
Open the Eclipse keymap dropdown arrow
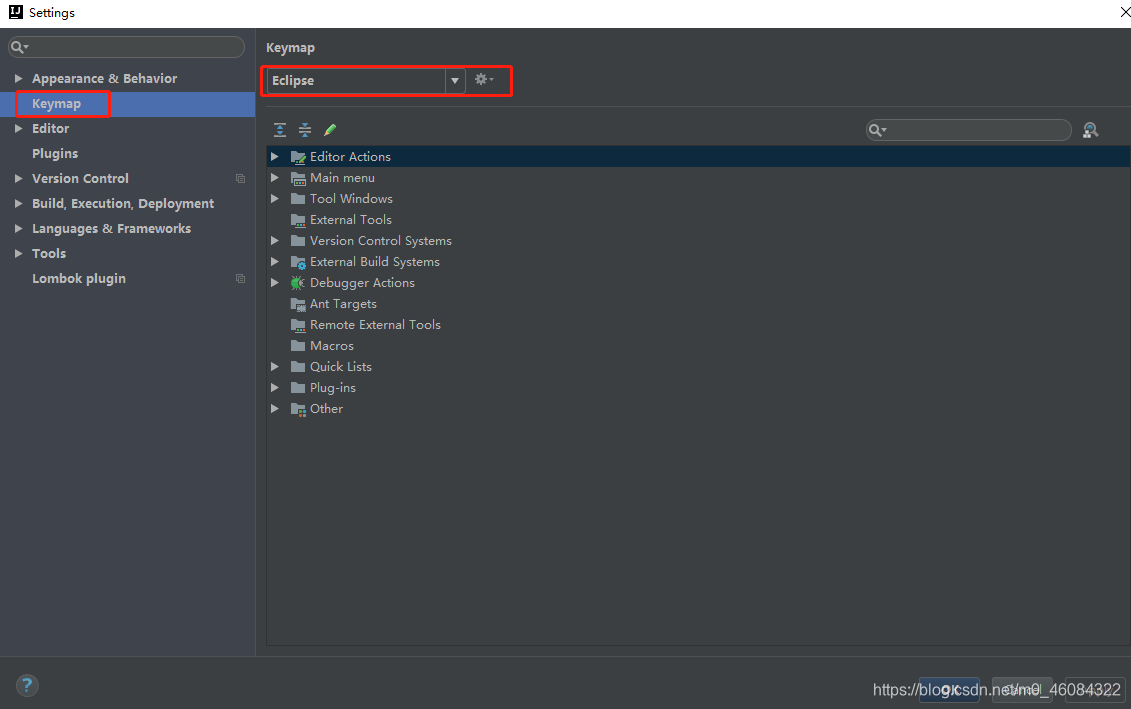(454, 81)
